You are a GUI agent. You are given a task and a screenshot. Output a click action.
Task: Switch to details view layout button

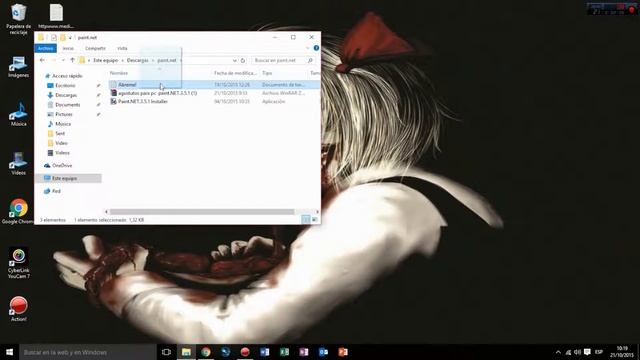tap(306, 220)
